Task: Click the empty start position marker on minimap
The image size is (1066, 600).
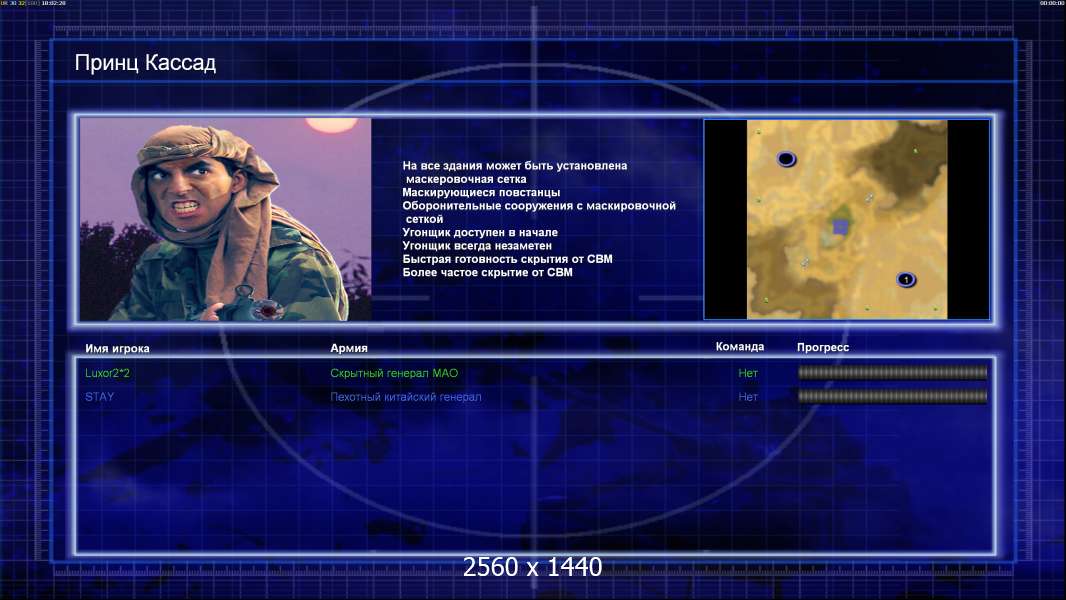Action: click(x=786, y=159)
